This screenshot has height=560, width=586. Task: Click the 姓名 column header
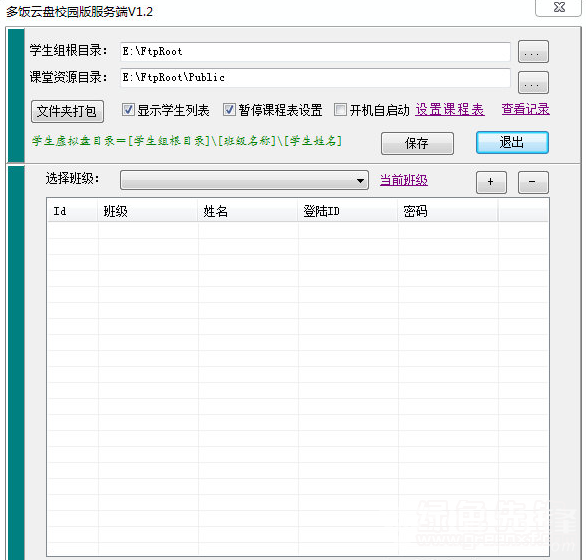pos(248,211)
